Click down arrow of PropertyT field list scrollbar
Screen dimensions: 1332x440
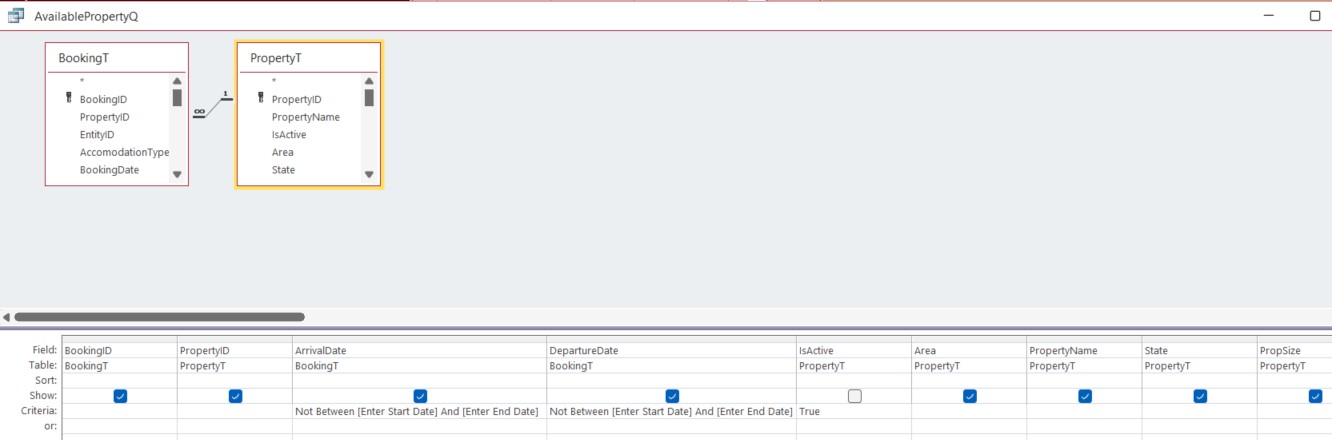coord(369,174)
